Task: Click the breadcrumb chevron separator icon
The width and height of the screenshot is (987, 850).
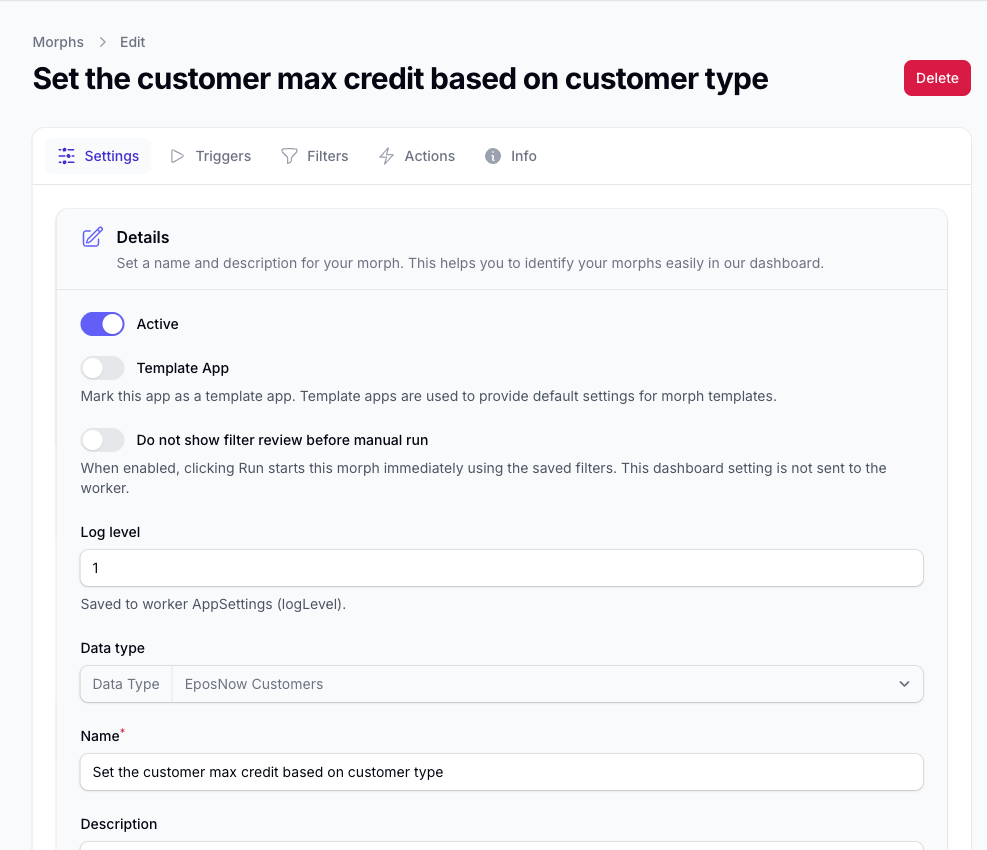Action: click(102, 42)
